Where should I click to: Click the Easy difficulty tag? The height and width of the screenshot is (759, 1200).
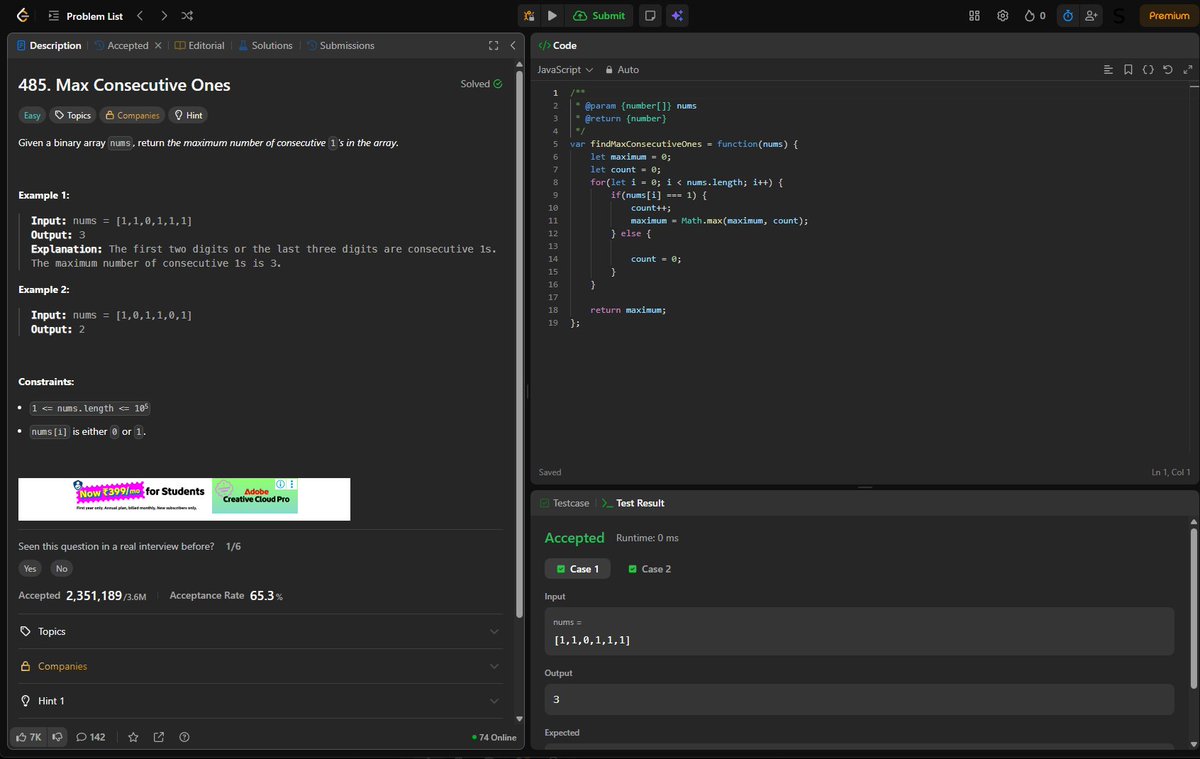point(32,115)
